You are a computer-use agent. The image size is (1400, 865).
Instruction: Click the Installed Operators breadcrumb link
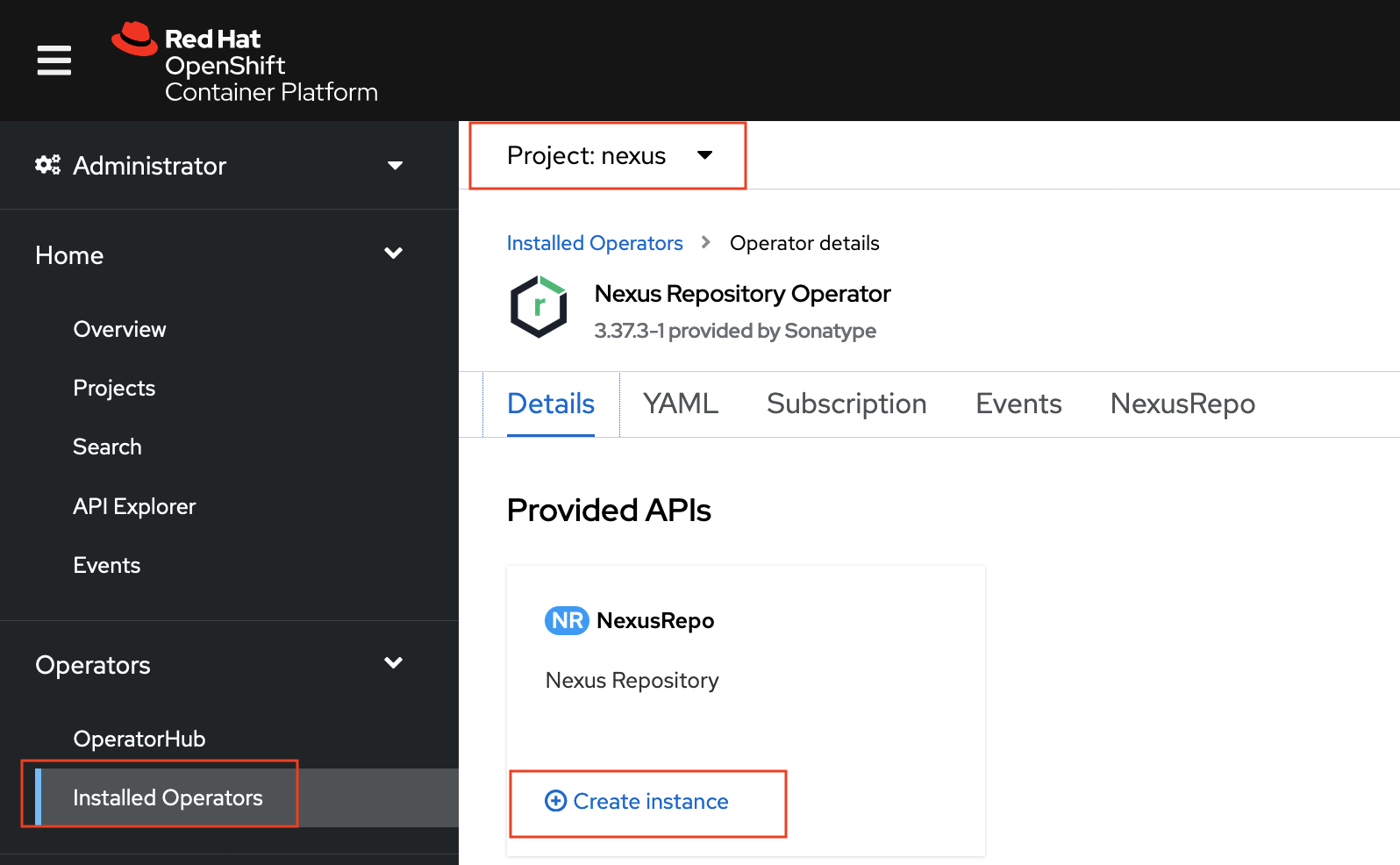click(595, 243)
